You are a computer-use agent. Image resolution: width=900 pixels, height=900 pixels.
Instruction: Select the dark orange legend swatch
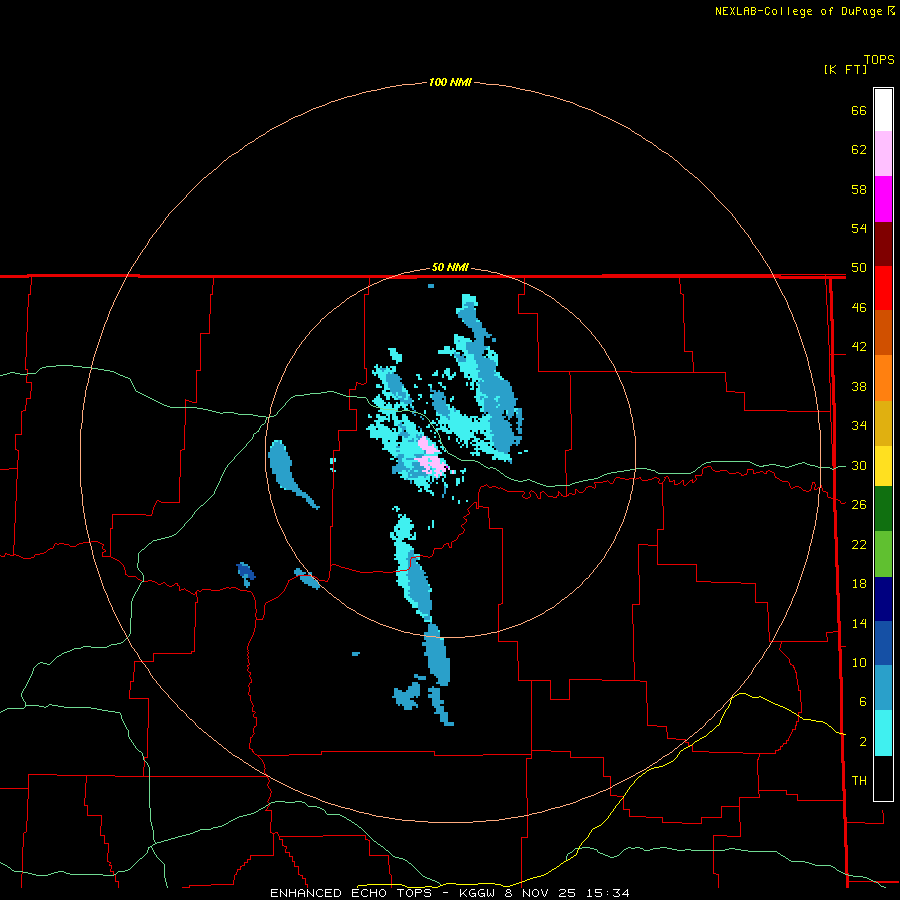[x=883, y=333]
